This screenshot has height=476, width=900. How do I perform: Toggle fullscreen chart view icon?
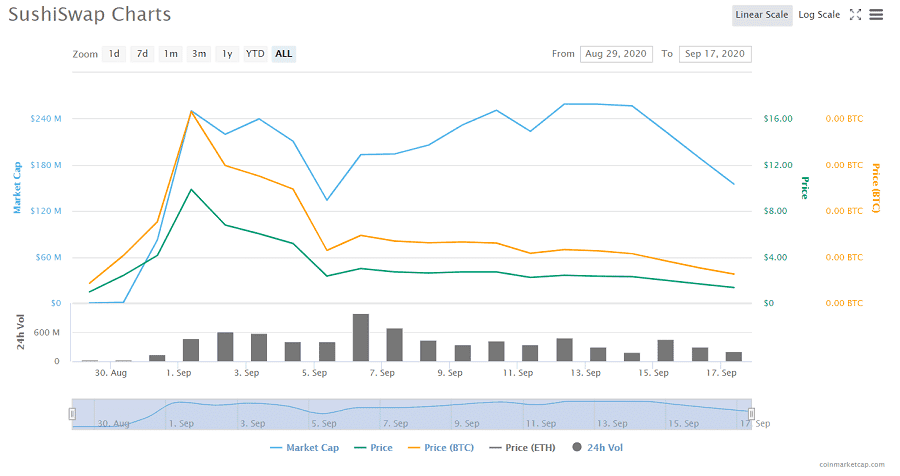pos(855,15)
